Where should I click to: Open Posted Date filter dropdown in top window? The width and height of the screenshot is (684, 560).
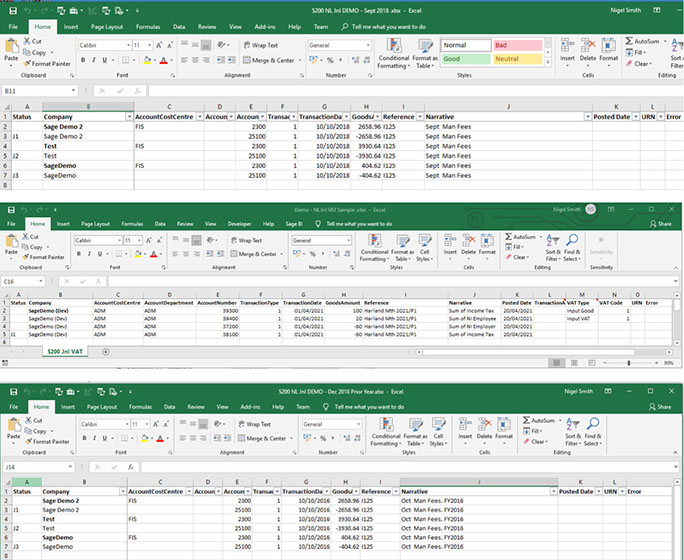point(636,117)
